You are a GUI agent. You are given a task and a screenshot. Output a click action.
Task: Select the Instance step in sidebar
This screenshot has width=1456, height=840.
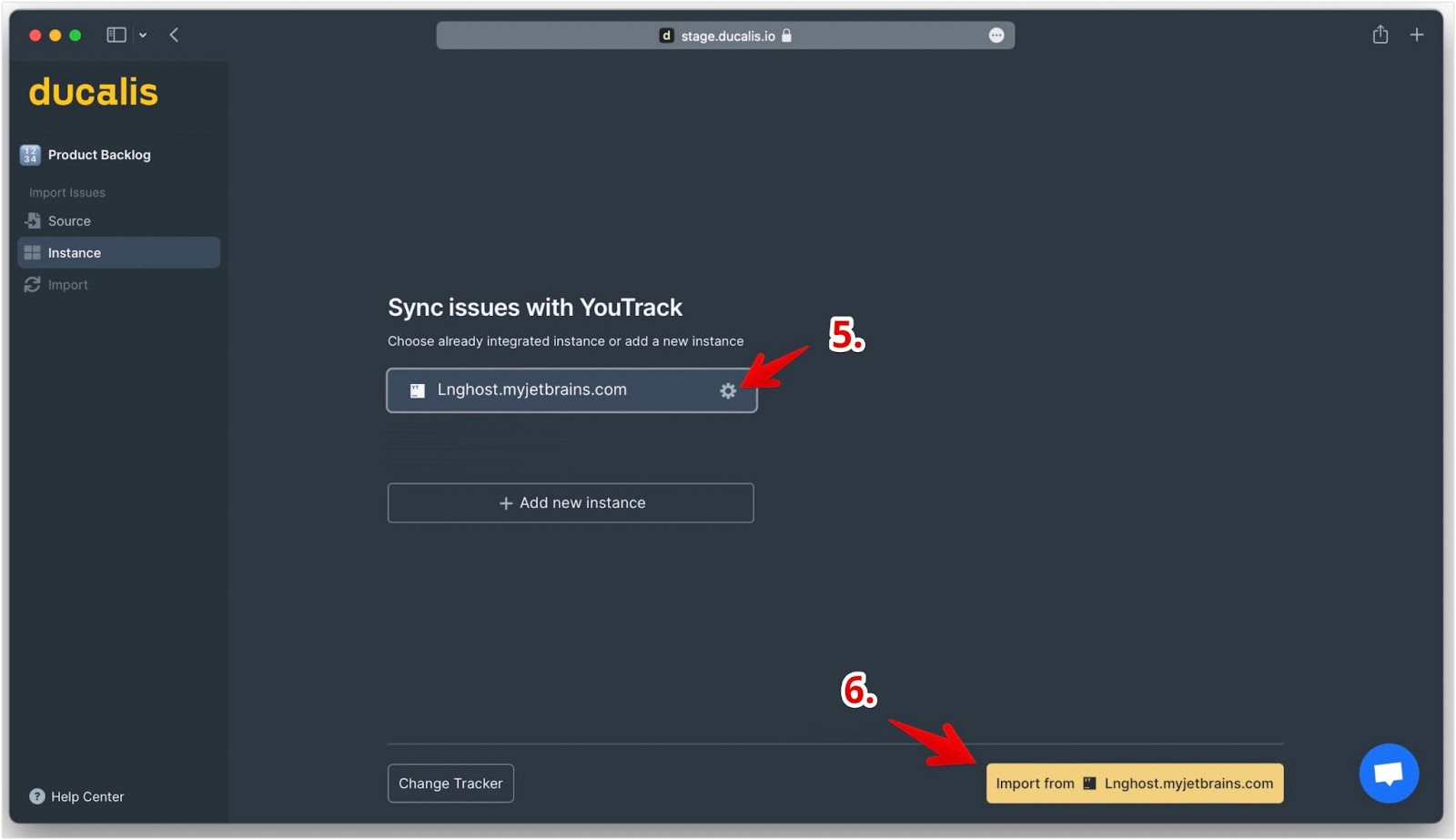coord(118,253)
